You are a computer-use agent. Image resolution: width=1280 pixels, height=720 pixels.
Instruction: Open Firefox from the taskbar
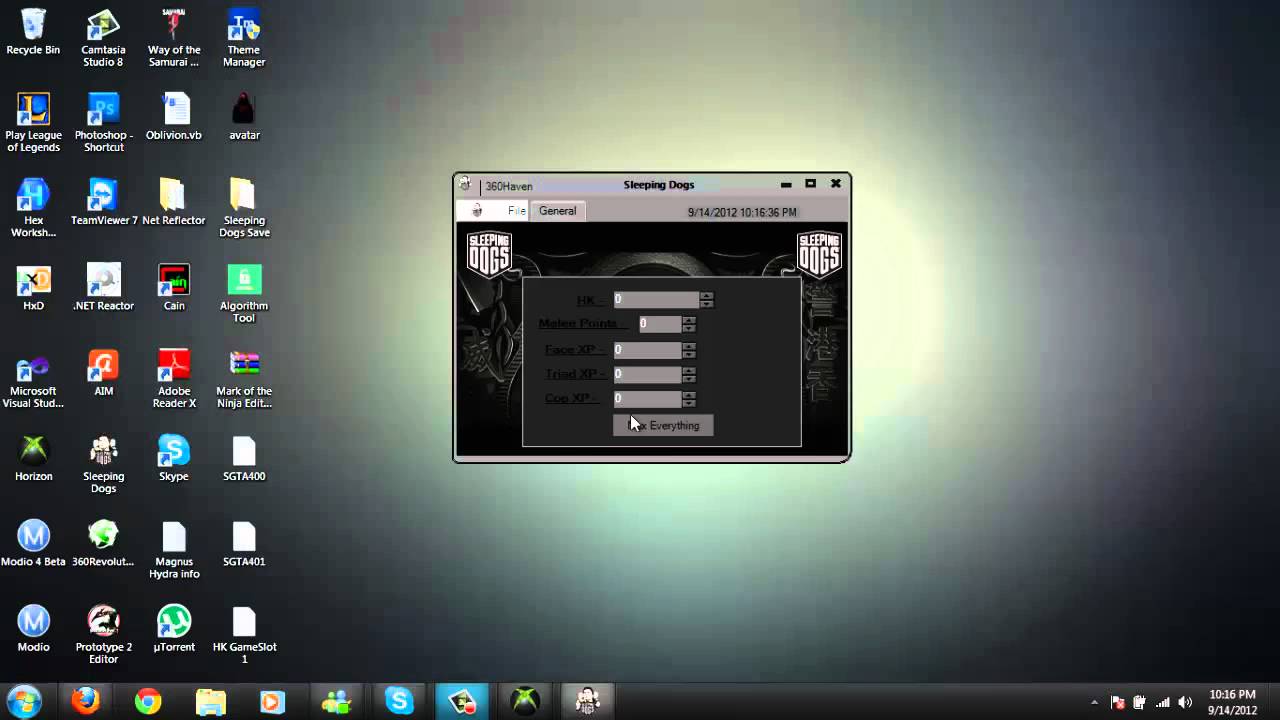[x=86, y=701]
